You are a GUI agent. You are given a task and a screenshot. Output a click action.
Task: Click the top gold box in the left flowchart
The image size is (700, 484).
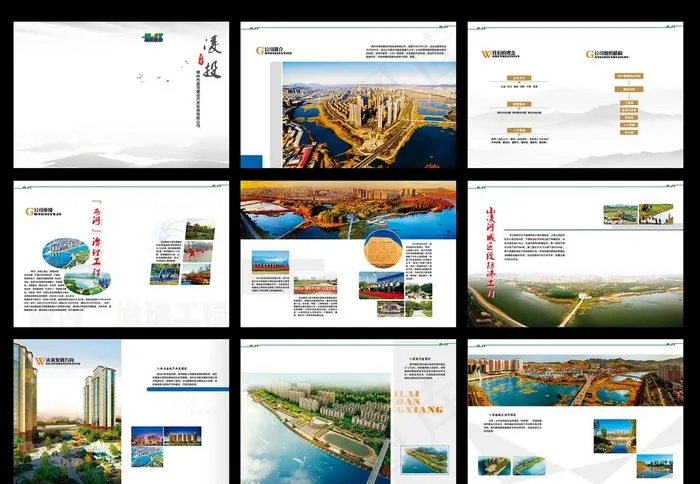pyautogui.click(x=518, y=76)
